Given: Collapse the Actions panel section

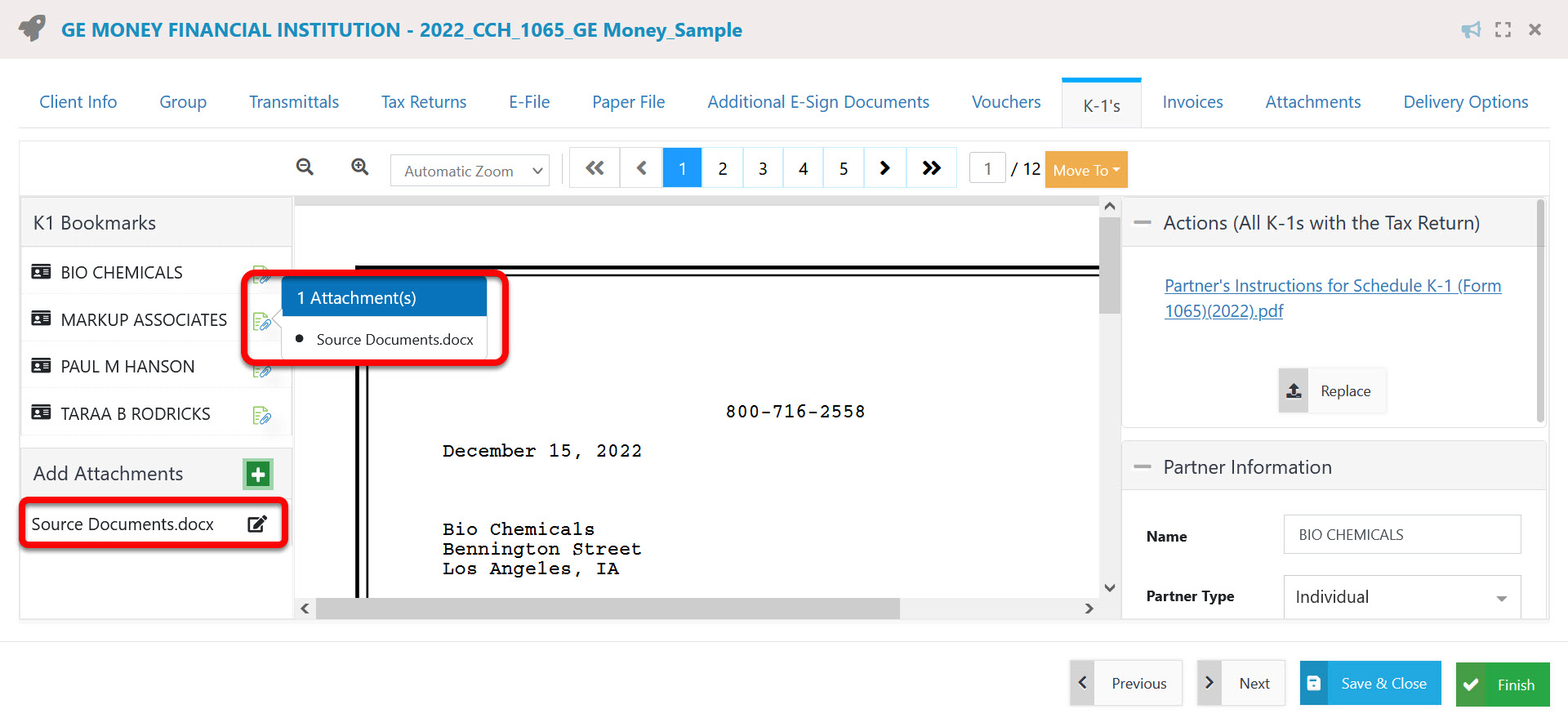Looking at the screenshot, I should [1143, 223].
